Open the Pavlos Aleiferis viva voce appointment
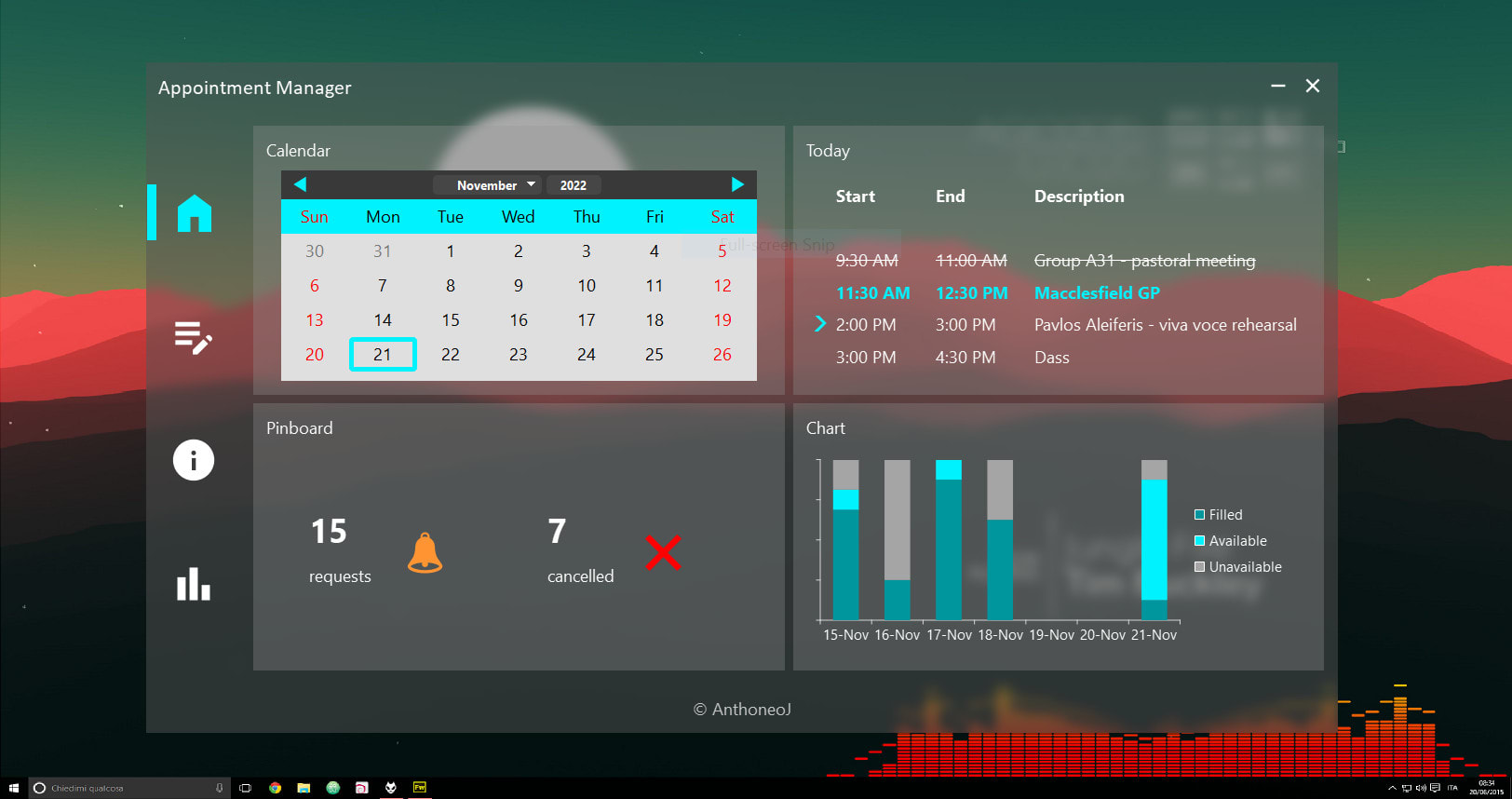This screenshot has width=1512, height=799. coord(1165,325)
